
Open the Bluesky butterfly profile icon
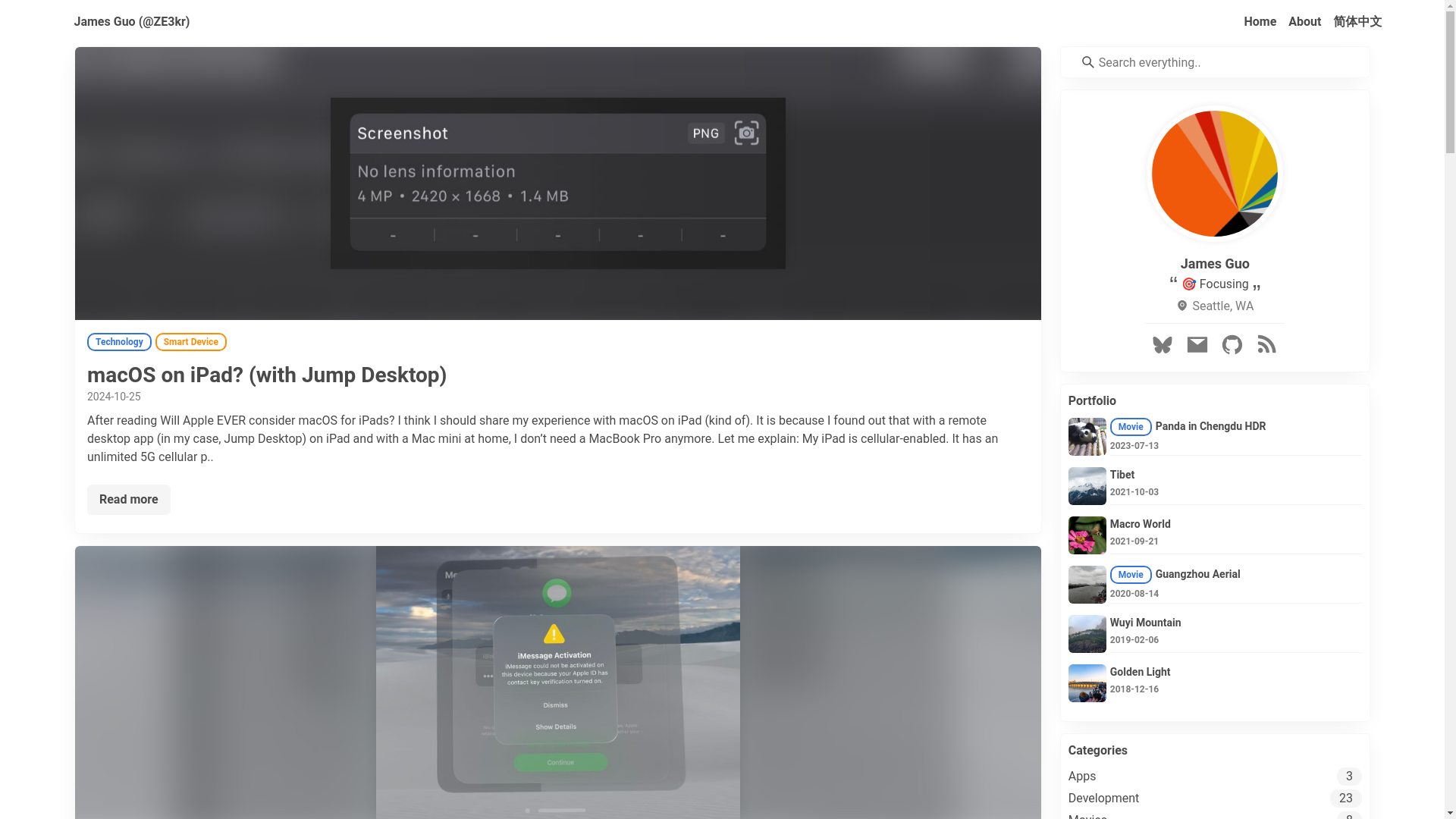point(1162,345)
